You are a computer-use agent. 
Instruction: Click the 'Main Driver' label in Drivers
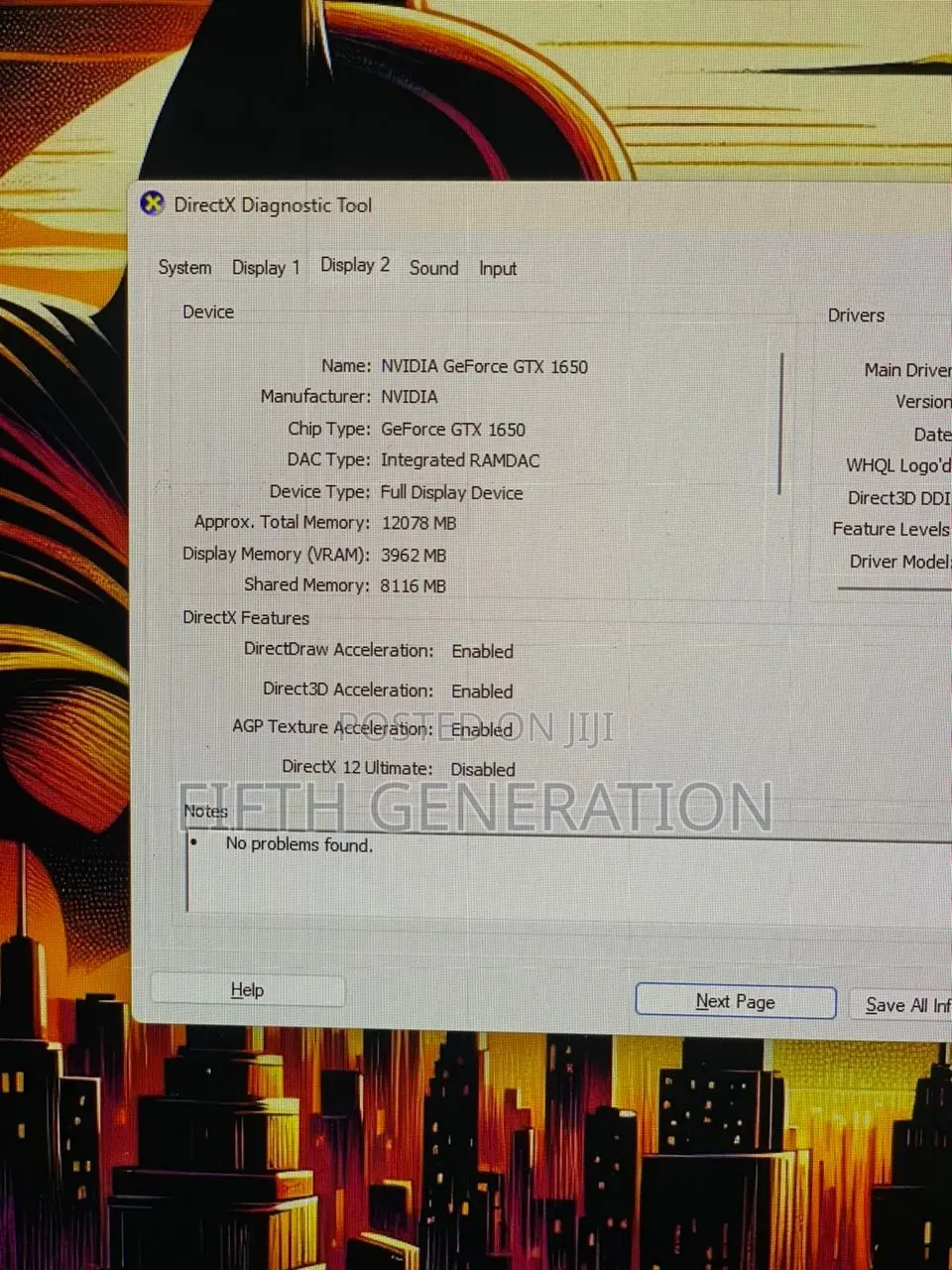(x=906, y=370)
